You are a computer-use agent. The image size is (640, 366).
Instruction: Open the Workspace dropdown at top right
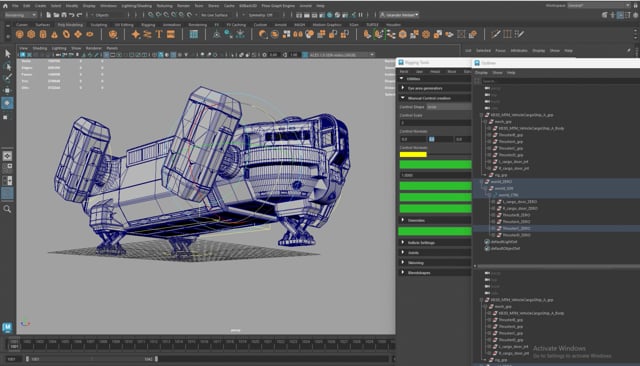[598, 6]
